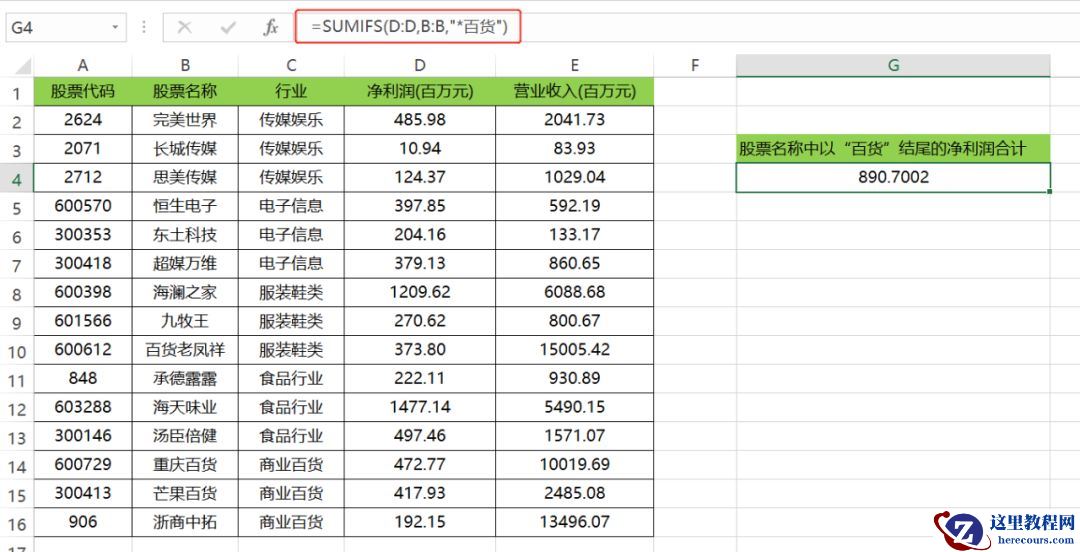Viewport: 1080px width, 552px height.
Task: Click 商业百货 cell in 重庆百货 row
Action: click(x=291, y=464)
